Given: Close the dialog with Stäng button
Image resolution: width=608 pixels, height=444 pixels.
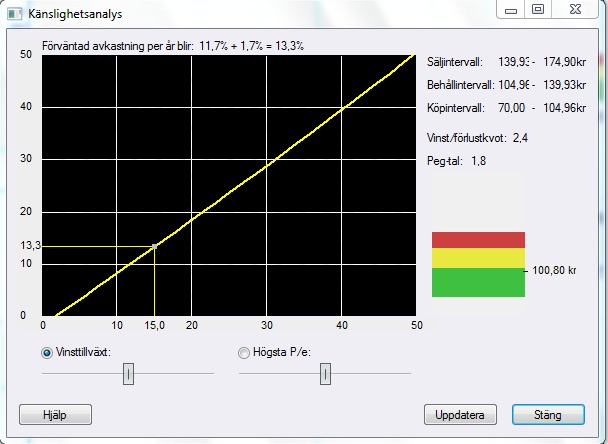Looking at the screenshot, I should pyautogui.click(x=548, y=415).
